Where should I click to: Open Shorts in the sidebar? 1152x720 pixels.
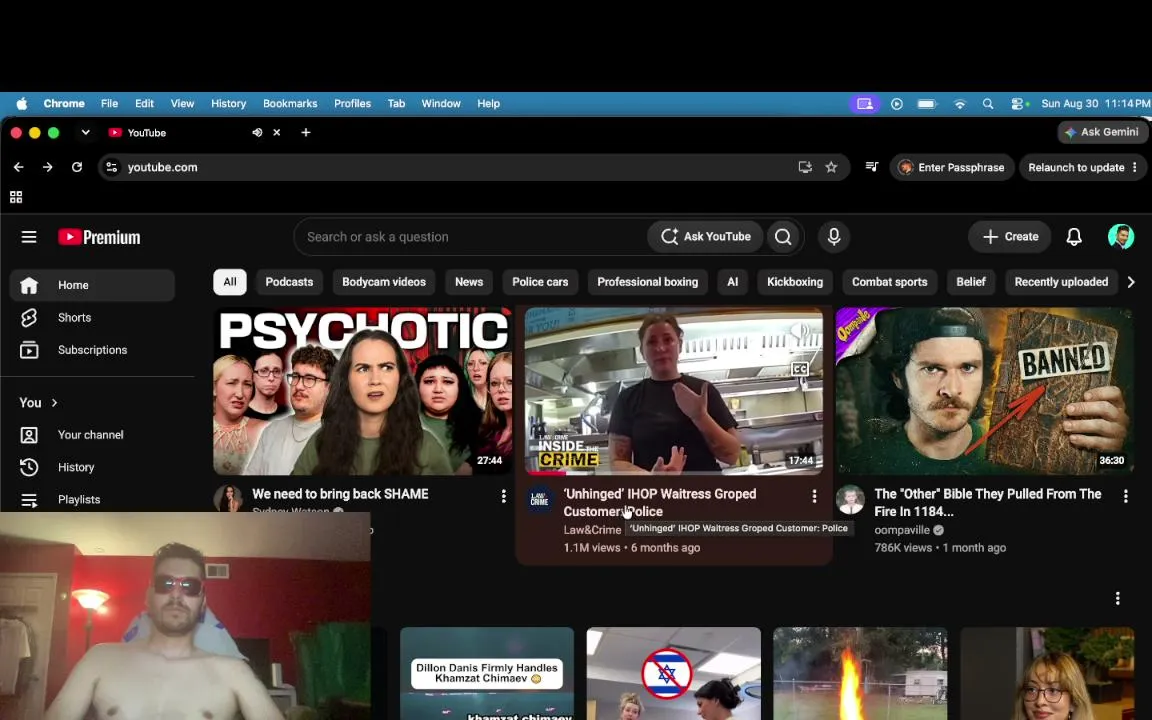[92, 317]
